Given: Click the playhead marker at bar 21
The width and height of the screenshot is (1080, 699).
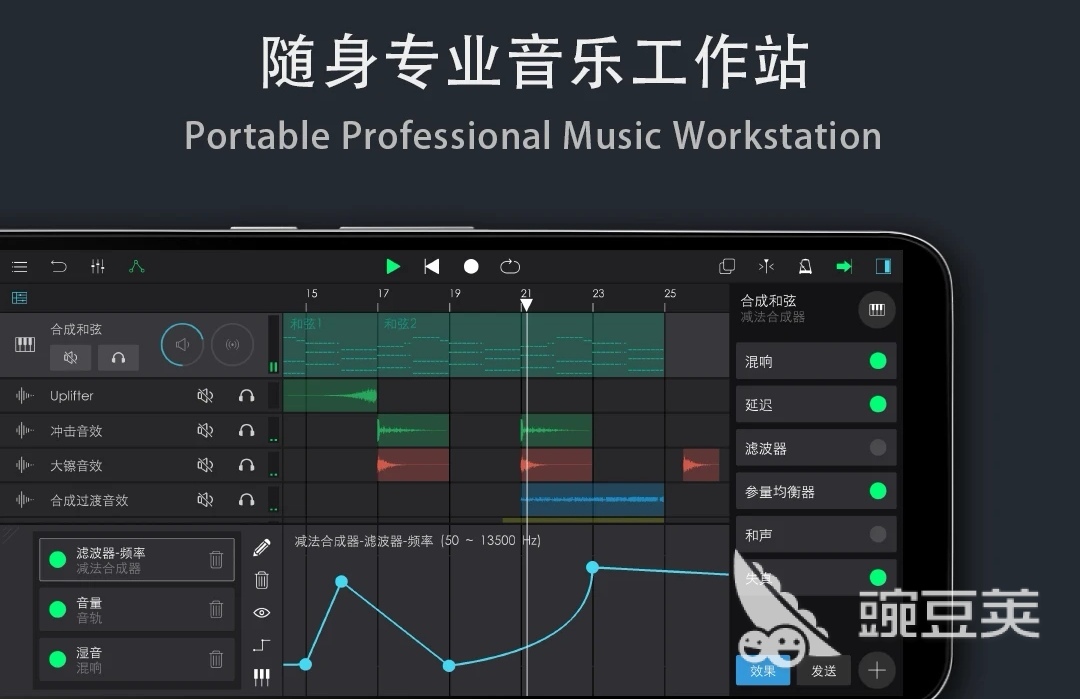Looking at the screenshot, I should pyautogui.click(x=526, y=304).
